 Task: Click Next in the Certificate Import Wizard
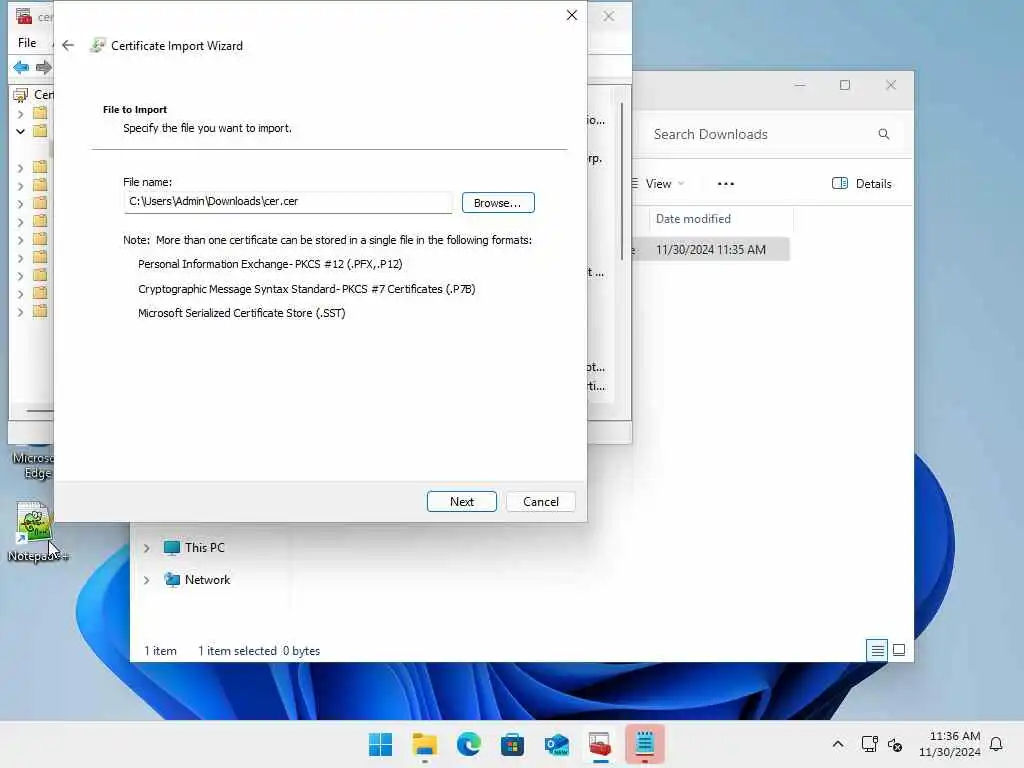point(462,502)
